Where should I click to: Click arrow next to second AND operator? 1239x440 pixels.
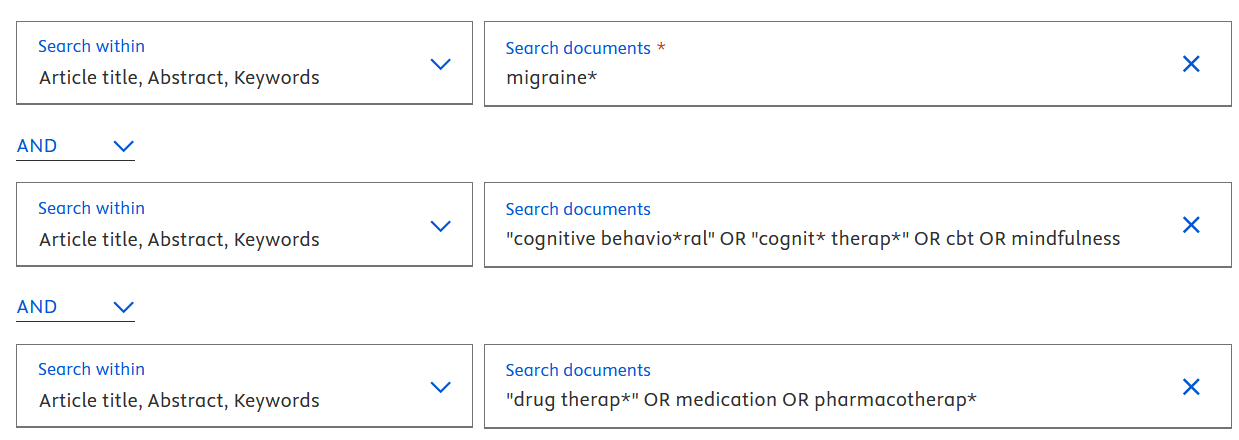[124, 307]
